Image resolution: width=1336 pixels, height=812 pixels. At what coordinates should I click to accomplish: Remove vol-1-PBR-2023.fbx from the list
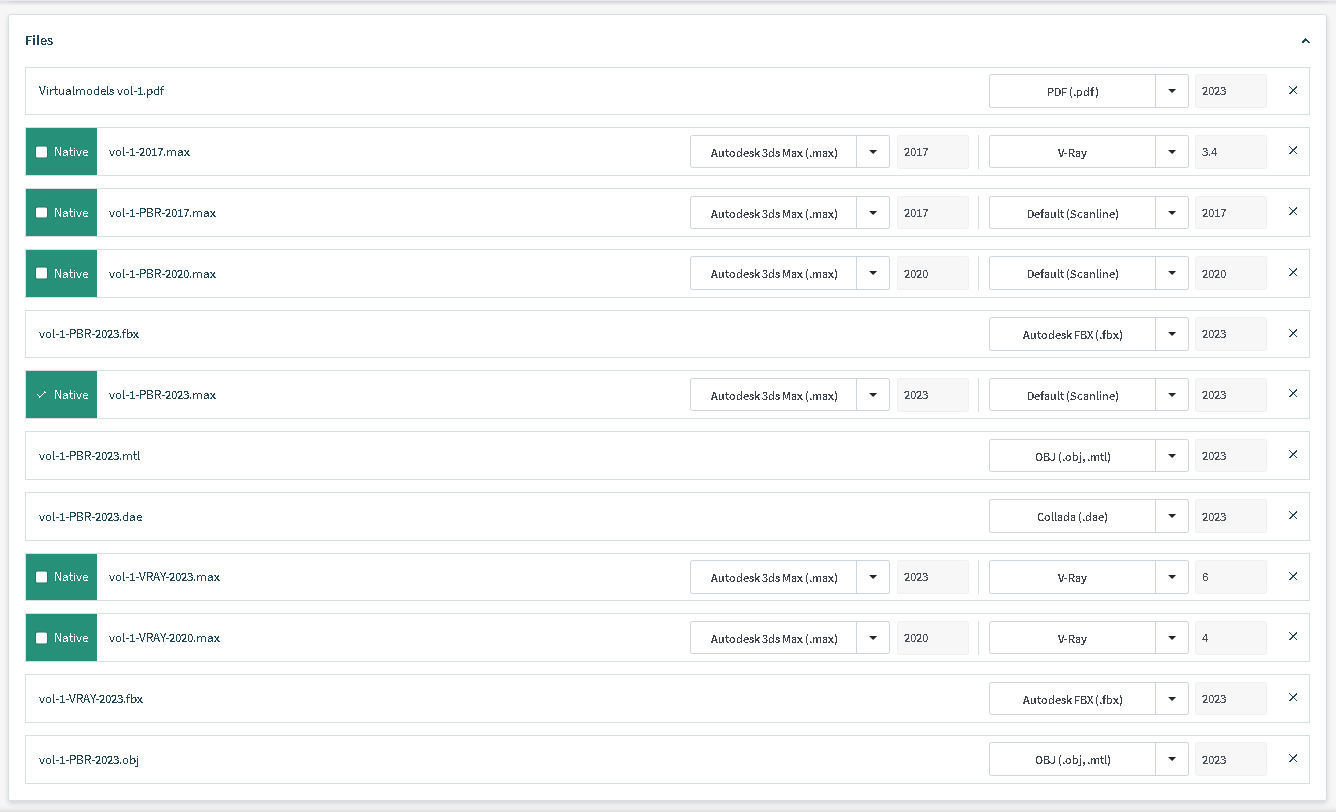click(x=1292, y=333)
